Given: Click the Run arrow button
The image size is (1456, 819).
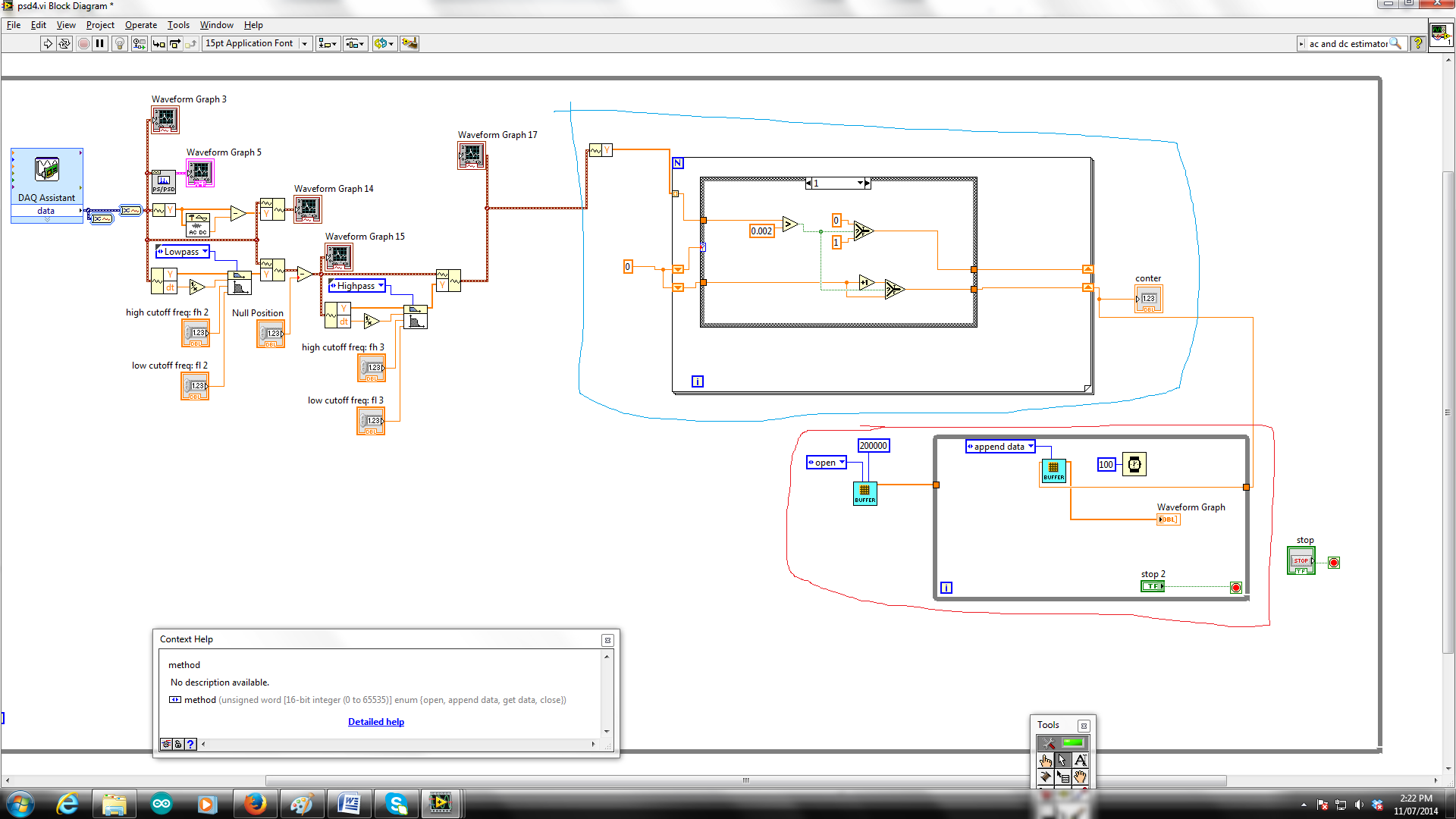Looking at the screenshot, I should (48, 43).
